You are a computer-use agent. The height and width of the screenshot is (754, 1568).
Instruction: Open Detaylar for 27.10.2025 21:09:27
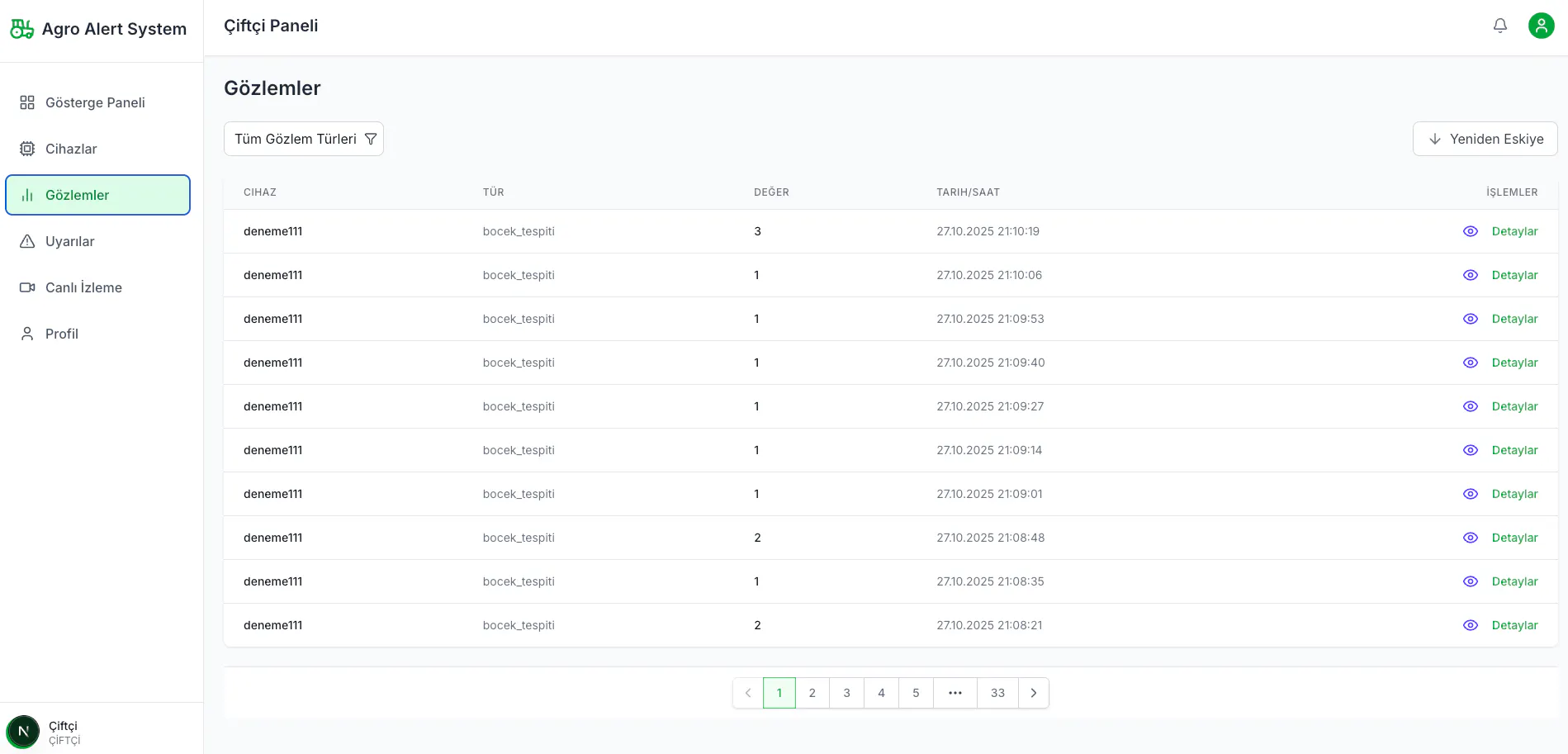(1514, 406)
